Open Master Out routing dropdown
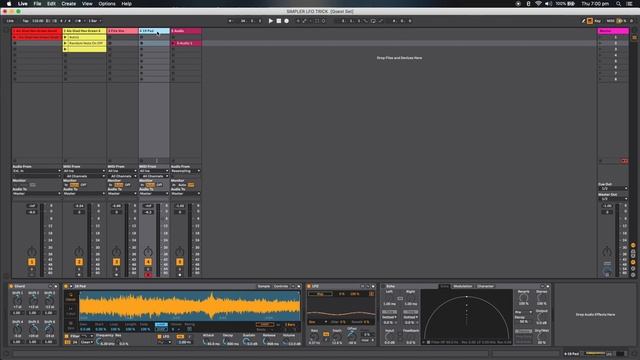This screenshot has width=640, height=360. 613,199
